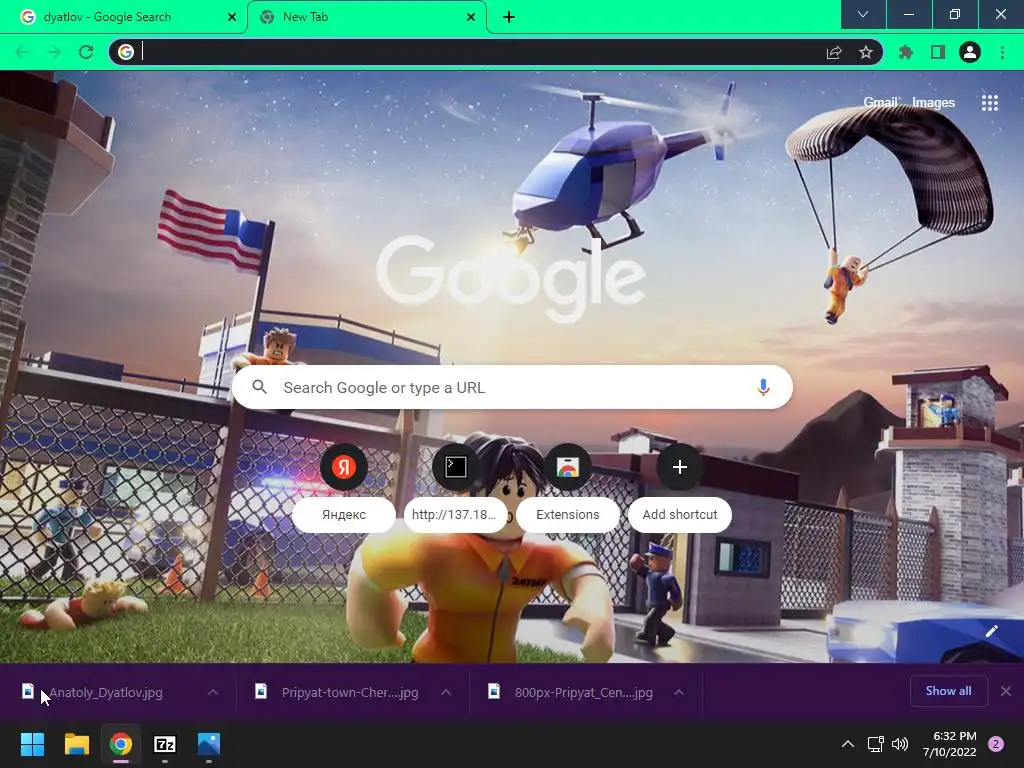Open the Gmail link
Image resolution: width=1024 pixels, height=768 pixels.
(x=880, y=103)
